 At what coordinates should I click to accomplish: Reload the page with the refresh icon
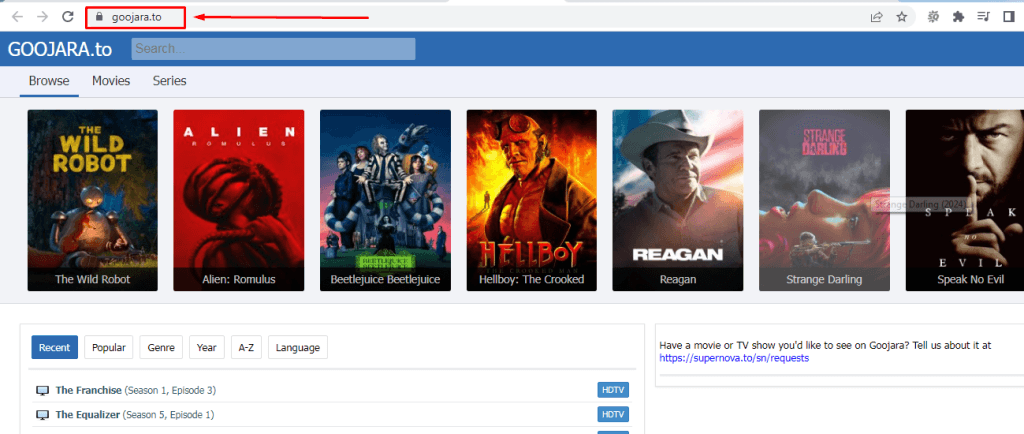coord(67,17)
